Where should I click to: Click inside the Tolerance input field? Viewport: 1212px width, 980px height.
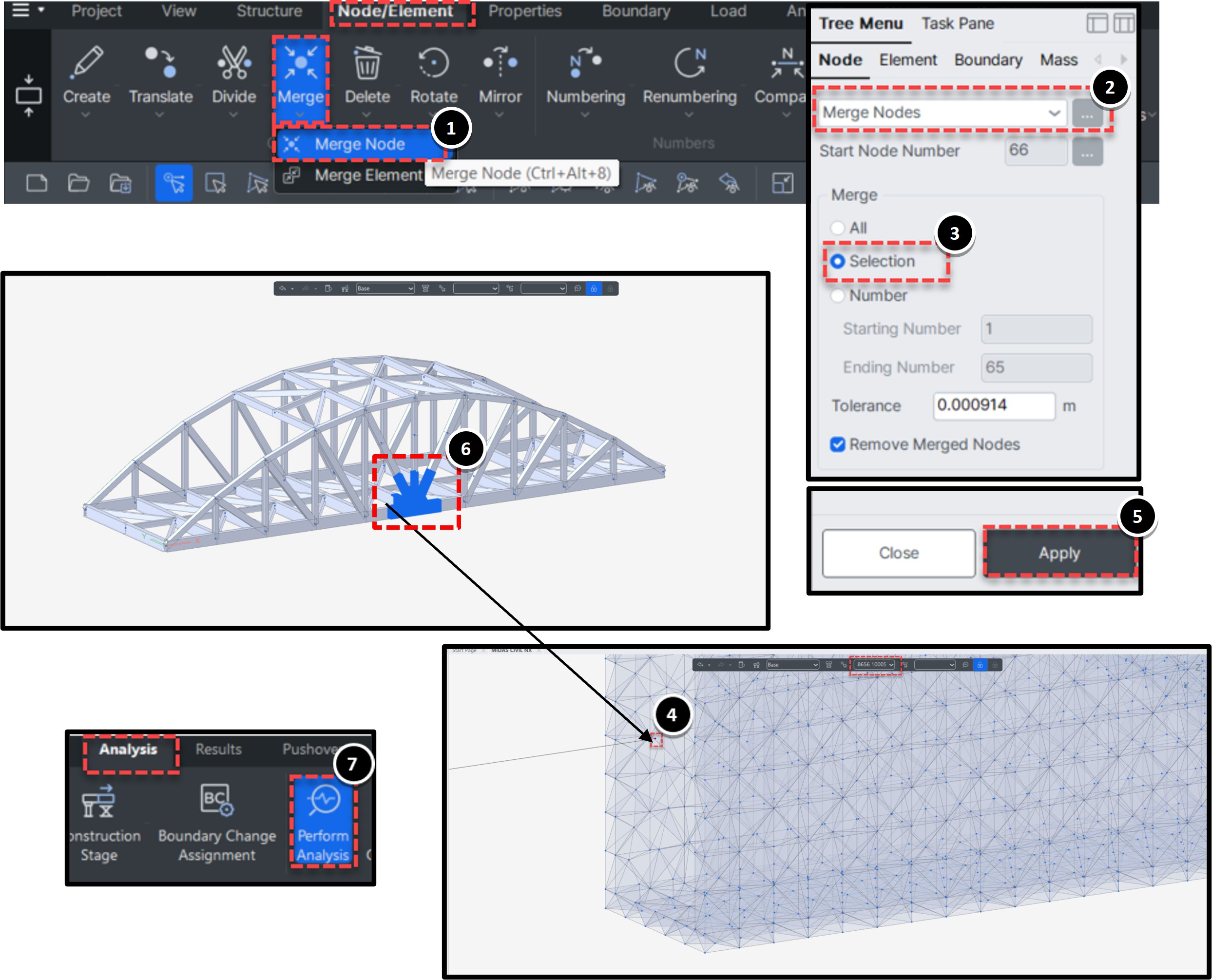coord(995,405)
